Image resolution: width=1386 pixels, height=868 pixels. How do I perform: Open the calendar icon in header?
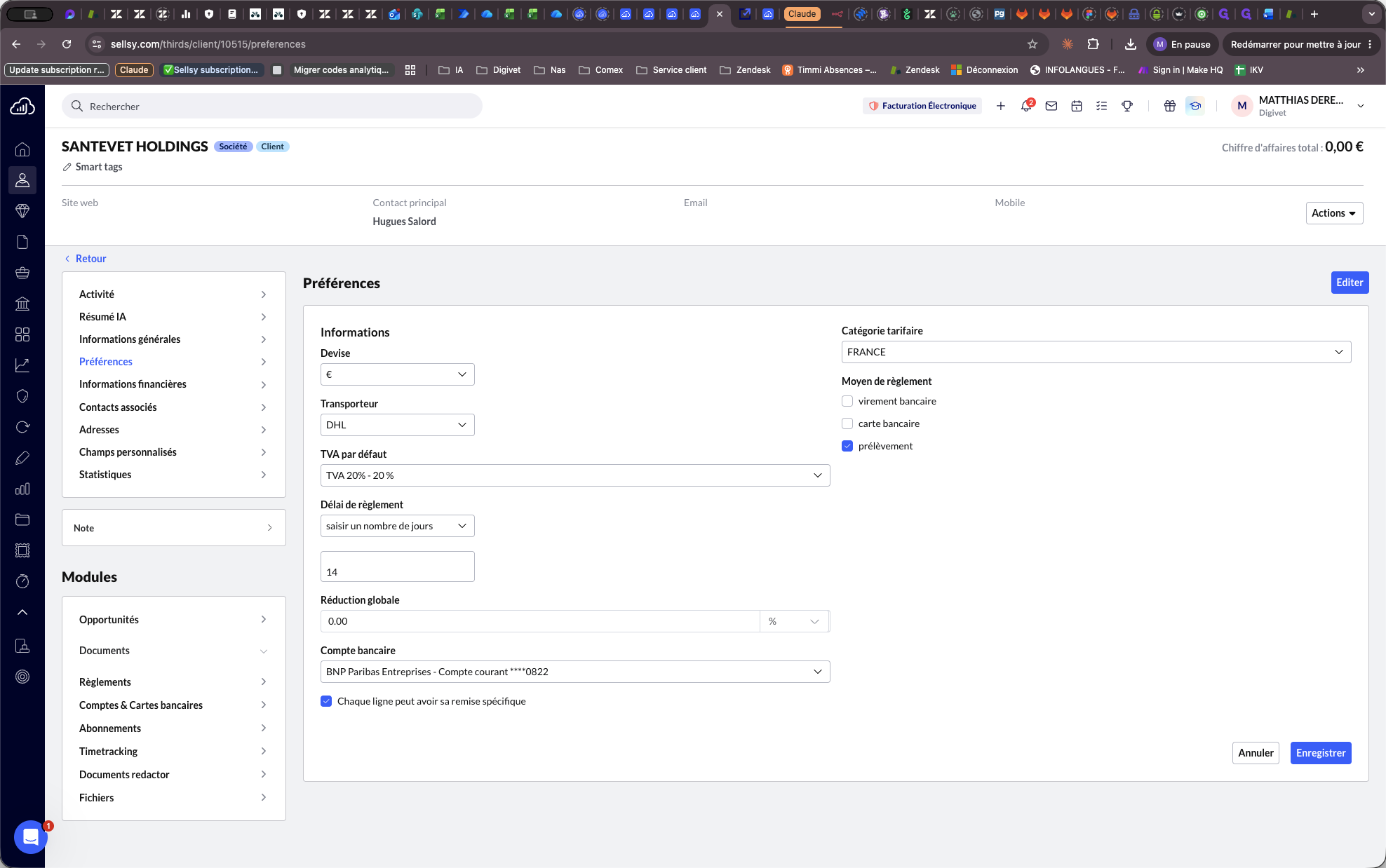[1077, 106]
